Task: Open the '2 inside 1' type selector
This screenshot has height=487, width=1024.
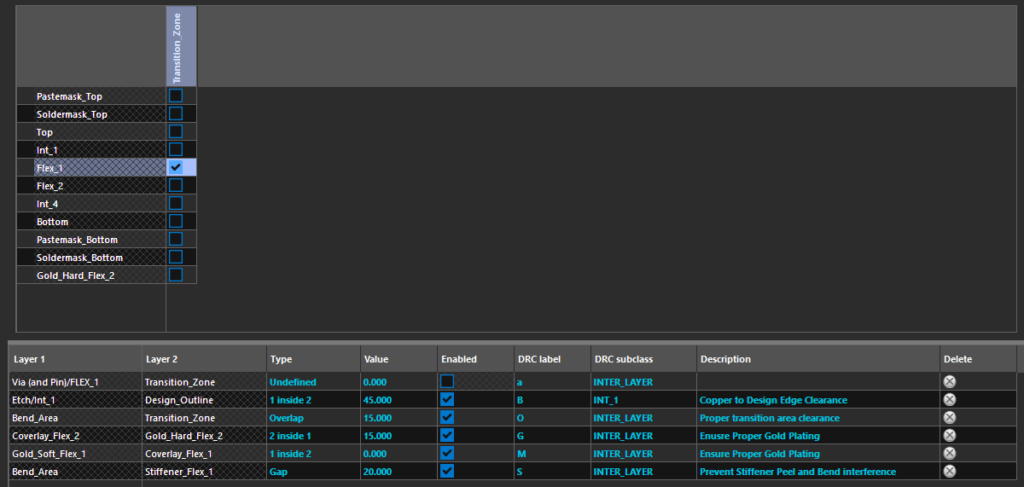Action: point(313,435)
